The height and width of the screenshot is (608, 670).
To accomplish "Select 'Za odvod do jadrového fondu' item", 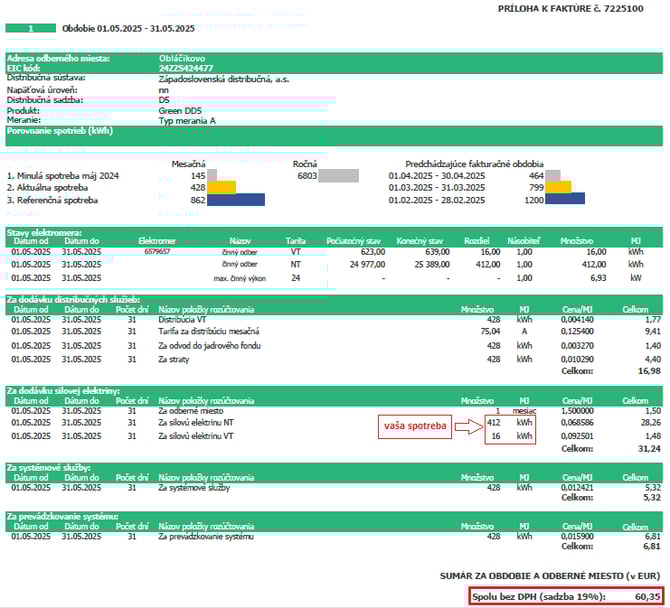I will pyautogui.click(x=209, y=345).
